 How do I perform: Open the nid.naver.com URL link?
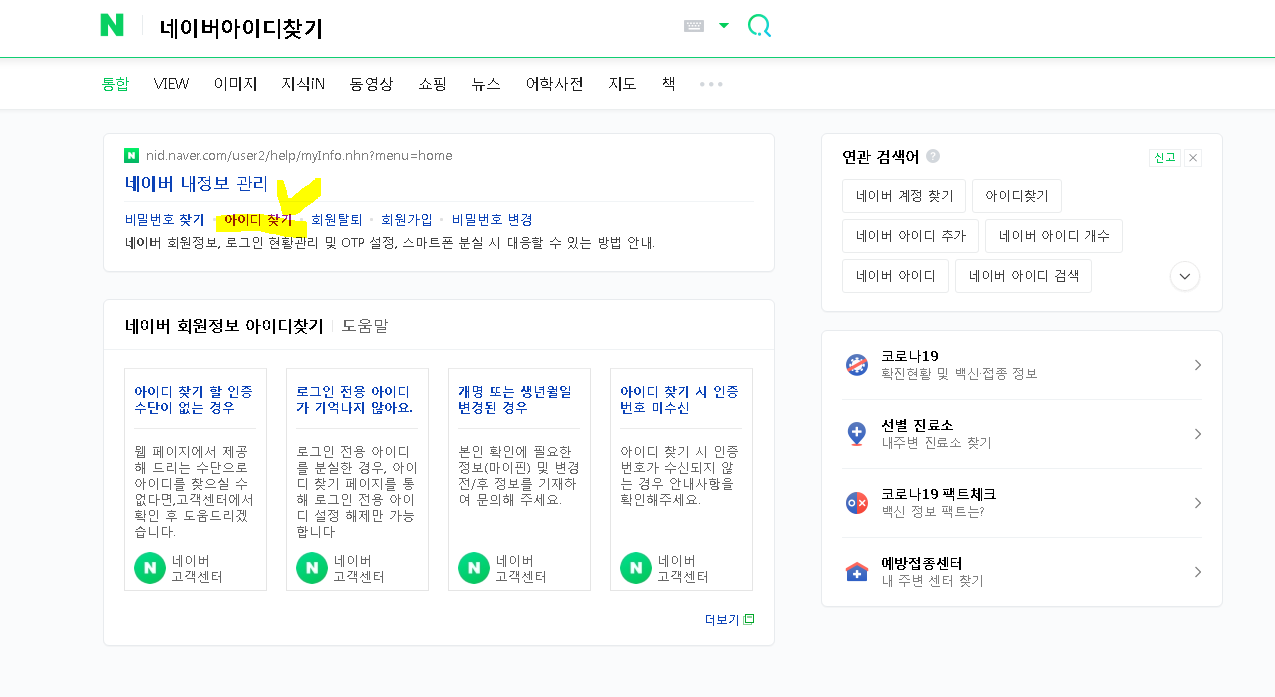coord(299,155)
